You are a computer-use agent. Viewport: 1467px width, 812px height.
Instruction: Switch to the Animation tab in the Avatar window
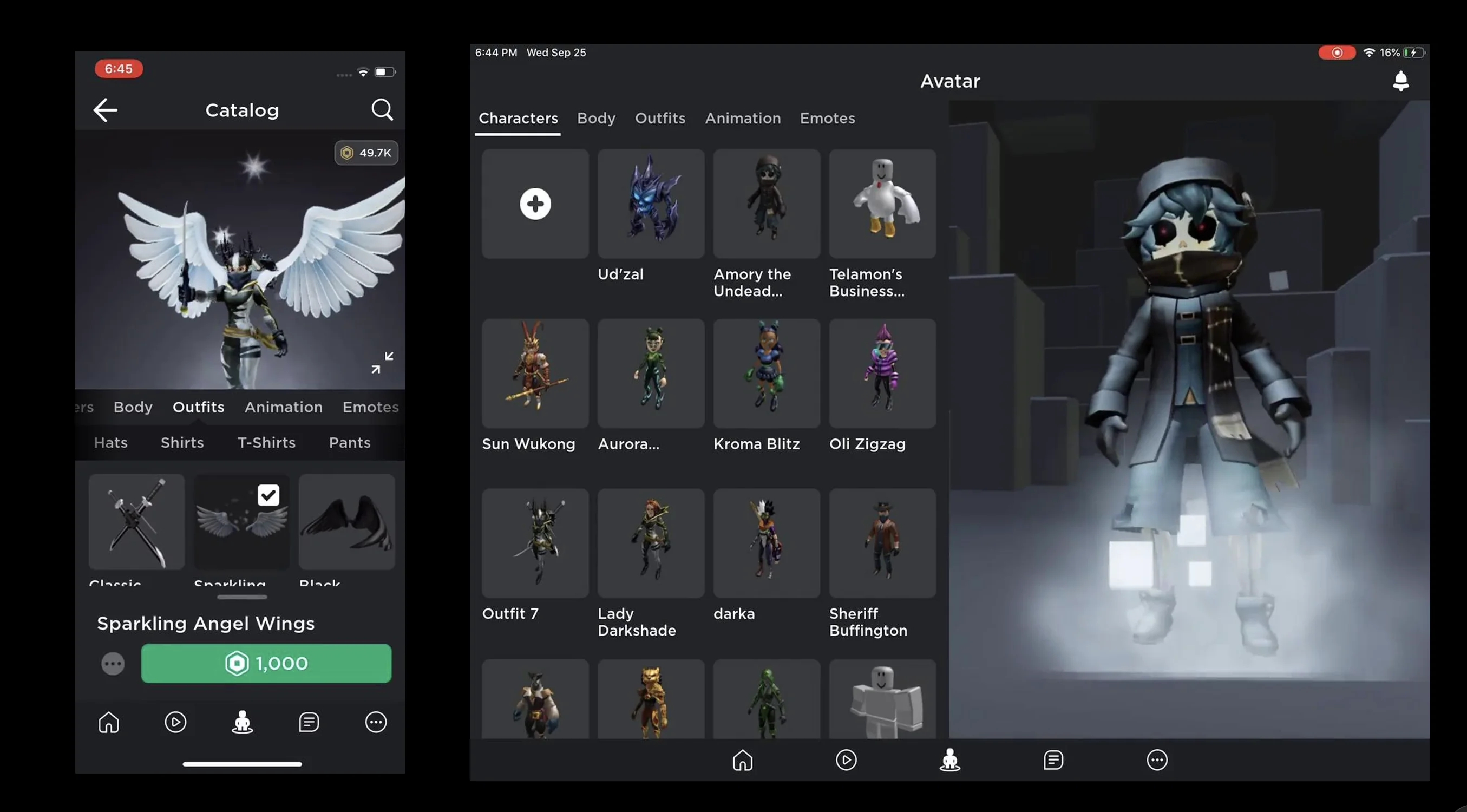(x=743, y=119)
